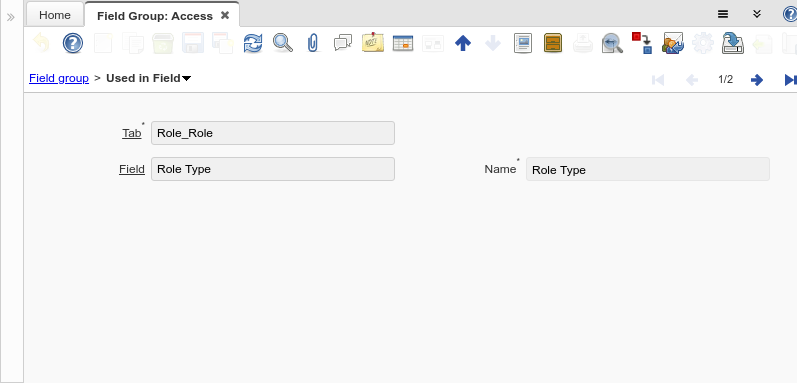
Task: Click the Name field label
Action: coord(500,169)
